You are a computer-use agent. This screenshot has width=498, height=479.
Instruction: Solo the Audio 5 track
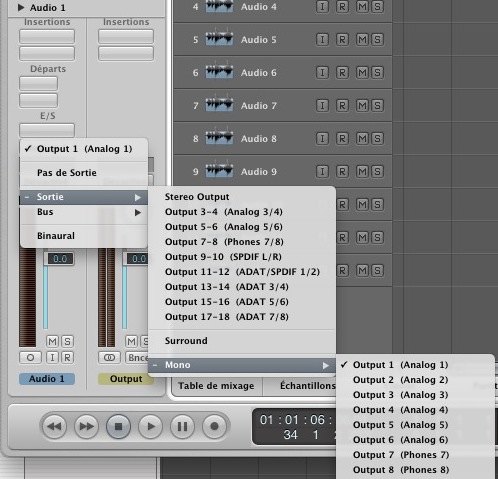377,39
